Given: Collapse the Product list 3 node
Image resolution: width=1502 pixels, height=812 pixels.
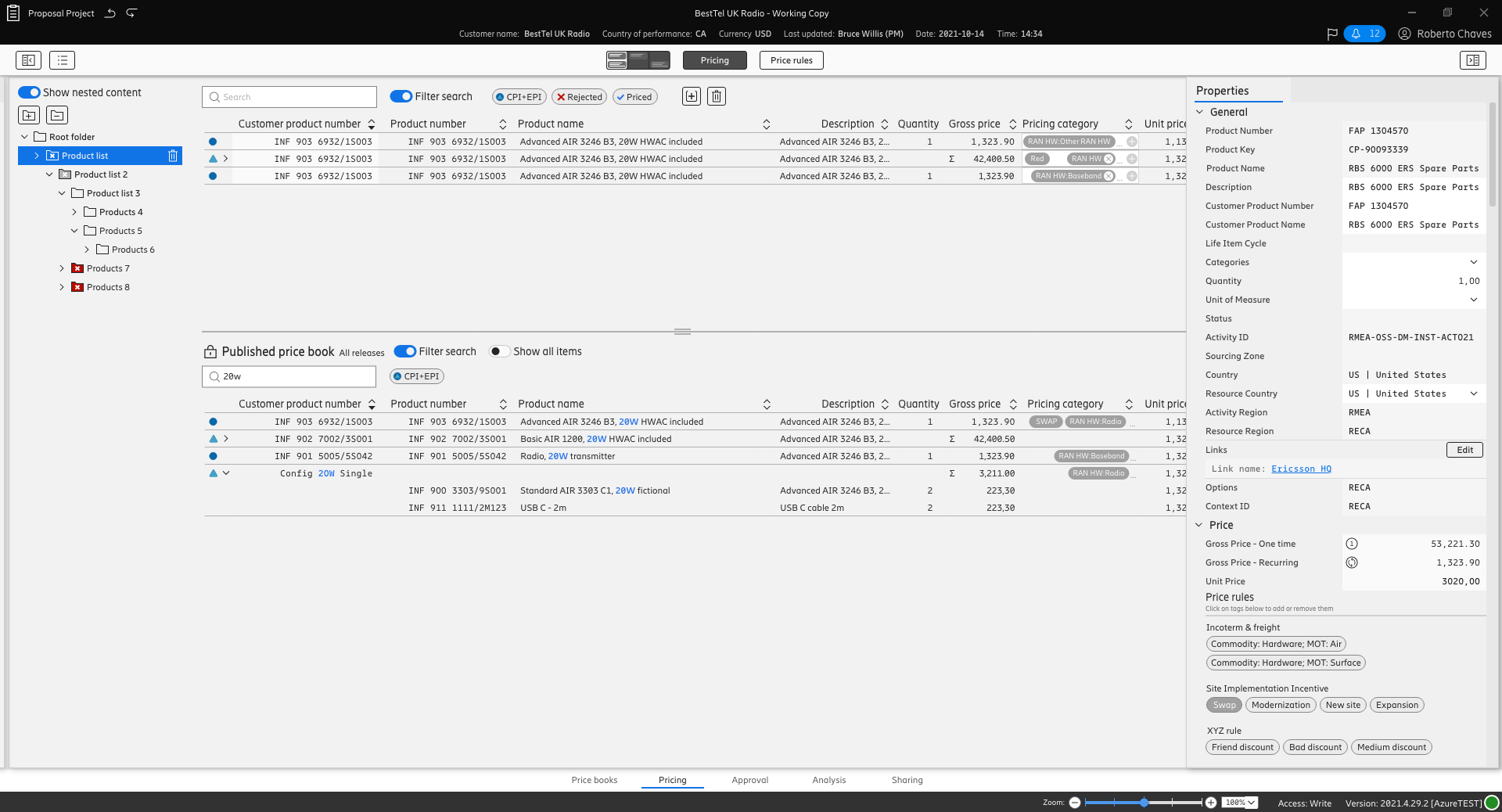Looking at the screenshot, I should point(62,193).
